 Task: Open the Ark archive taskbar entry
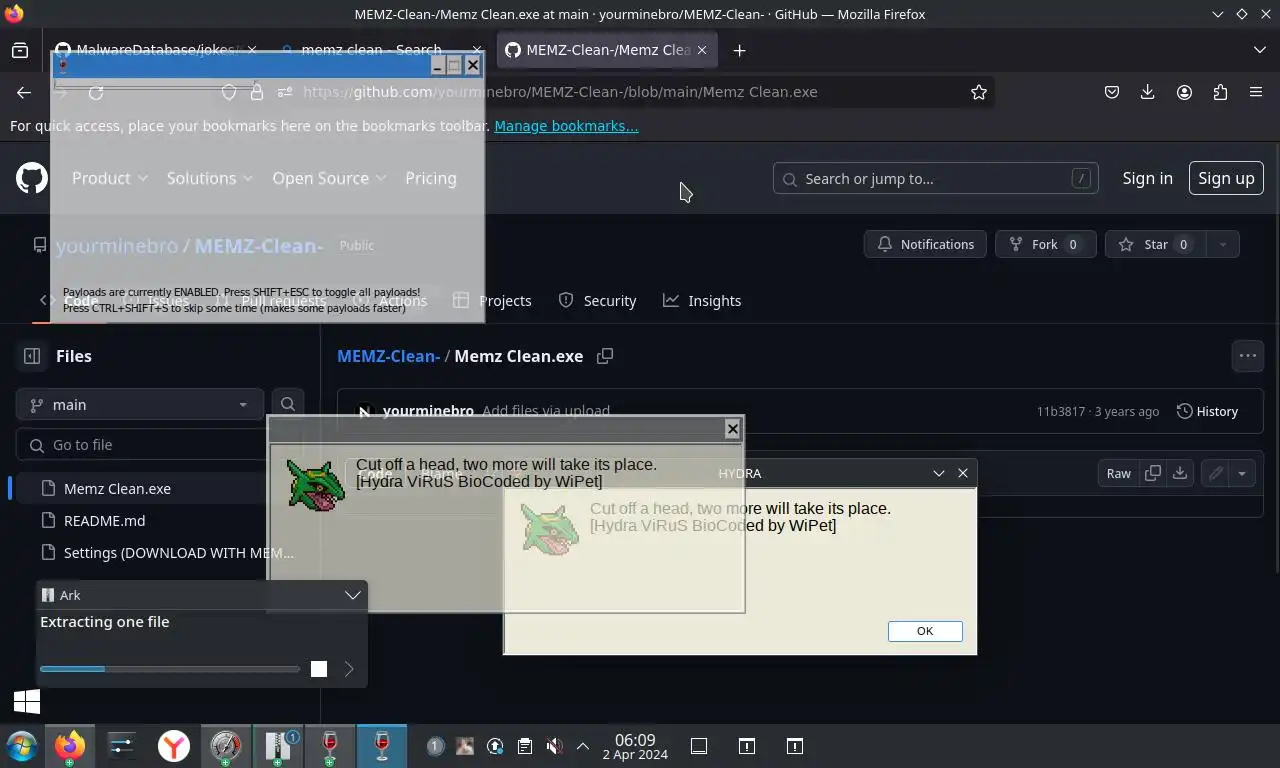tap(278, 746)
